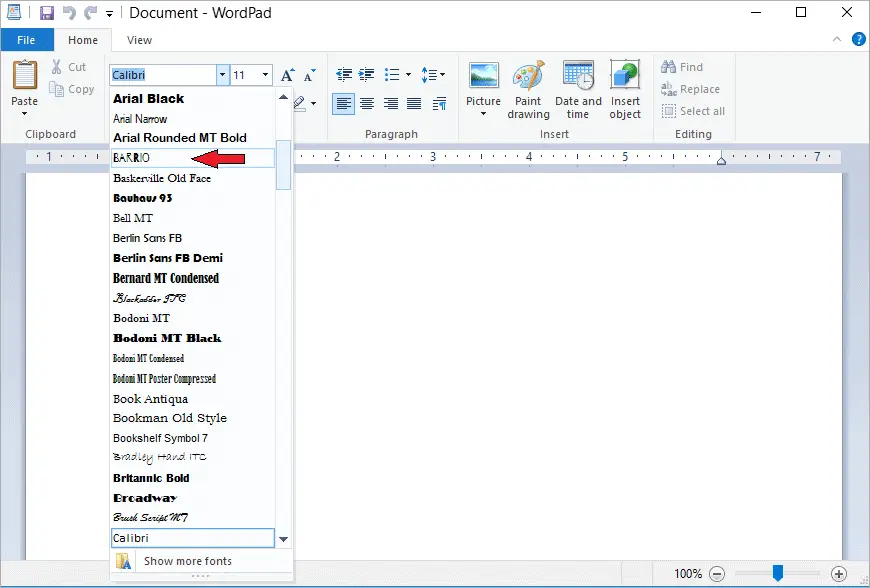Screen dimensions: 870x588
Task: Center the paragraph text
Action: (x=367, y=104)
